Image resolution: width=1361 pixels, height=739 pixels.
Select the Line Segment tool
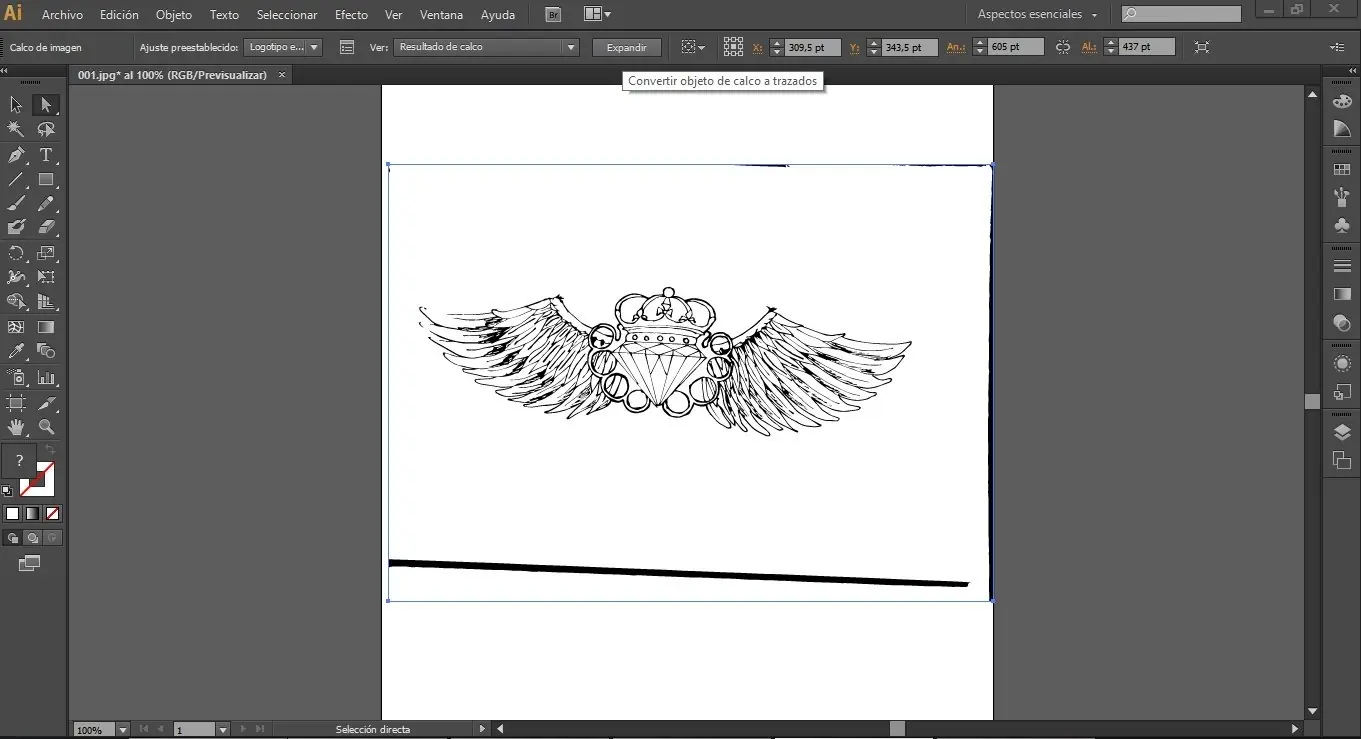[16, 179]
